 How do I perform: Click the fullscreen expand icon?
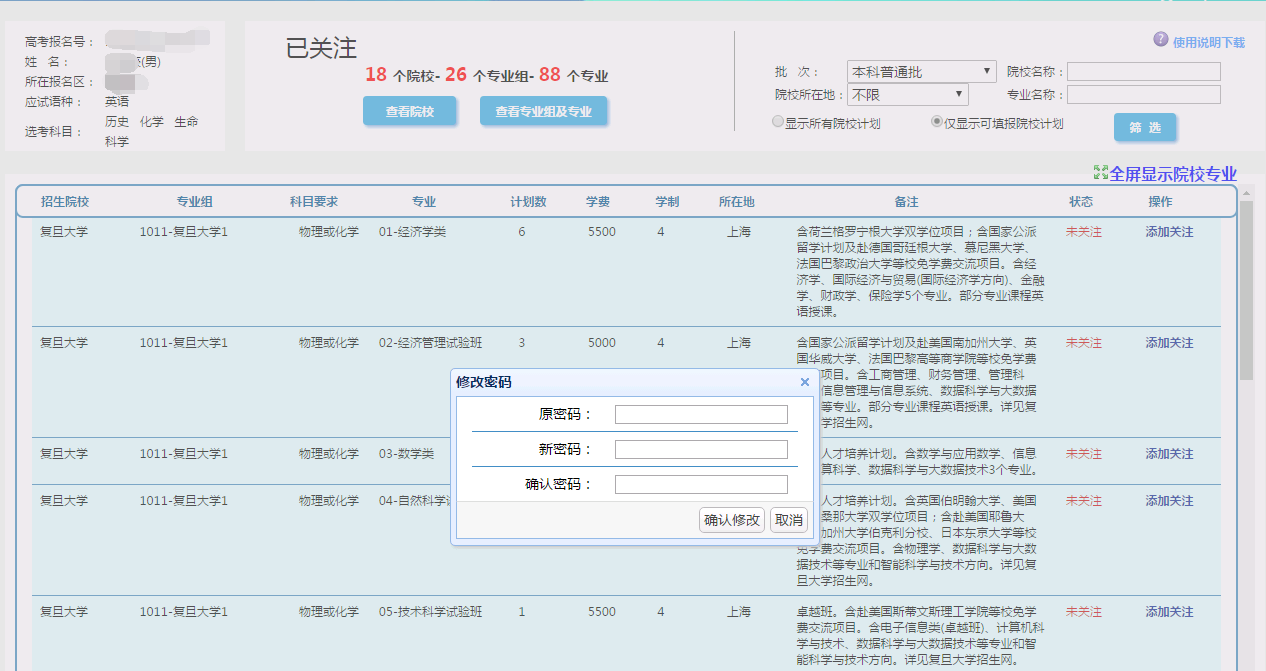click(1101, 173)
